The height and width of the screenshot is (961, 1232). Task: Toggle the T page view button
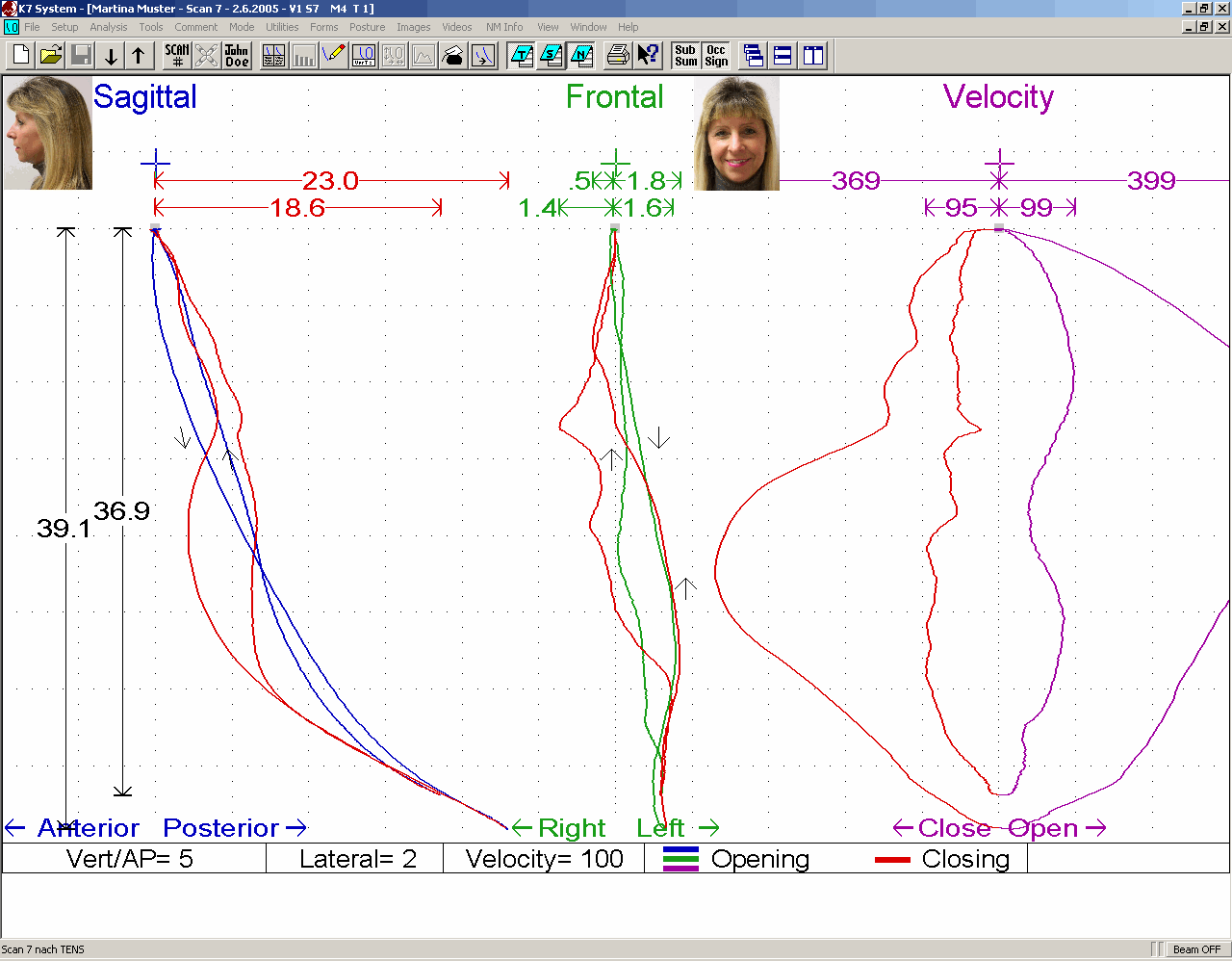522,56
